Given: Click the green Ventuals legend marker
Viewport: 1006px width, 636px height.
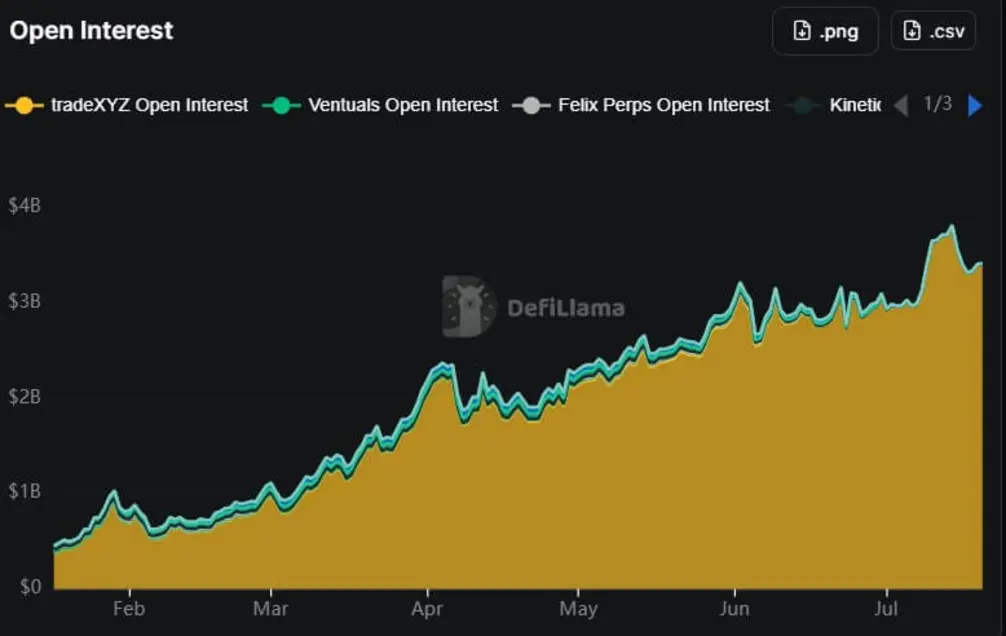Looking at the screenshot, I should pos(281,105).
